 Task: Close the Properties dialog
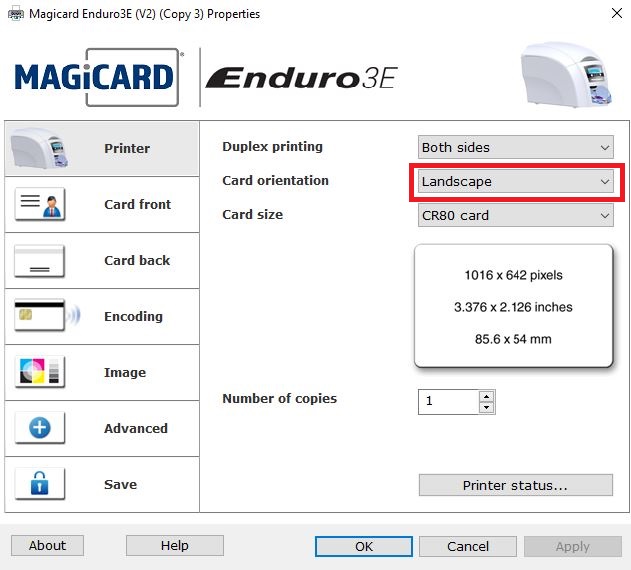click(617, 13)
